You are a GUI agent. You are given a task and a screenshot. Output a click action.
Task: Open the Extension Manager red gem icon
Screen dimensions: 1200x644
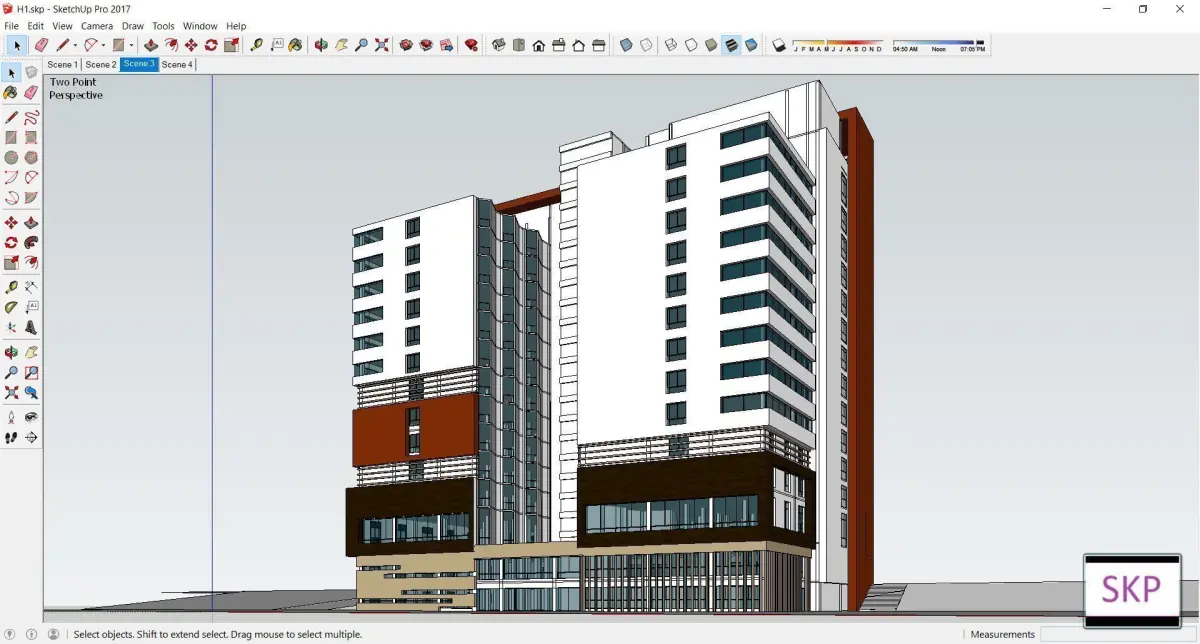(471, 45)
